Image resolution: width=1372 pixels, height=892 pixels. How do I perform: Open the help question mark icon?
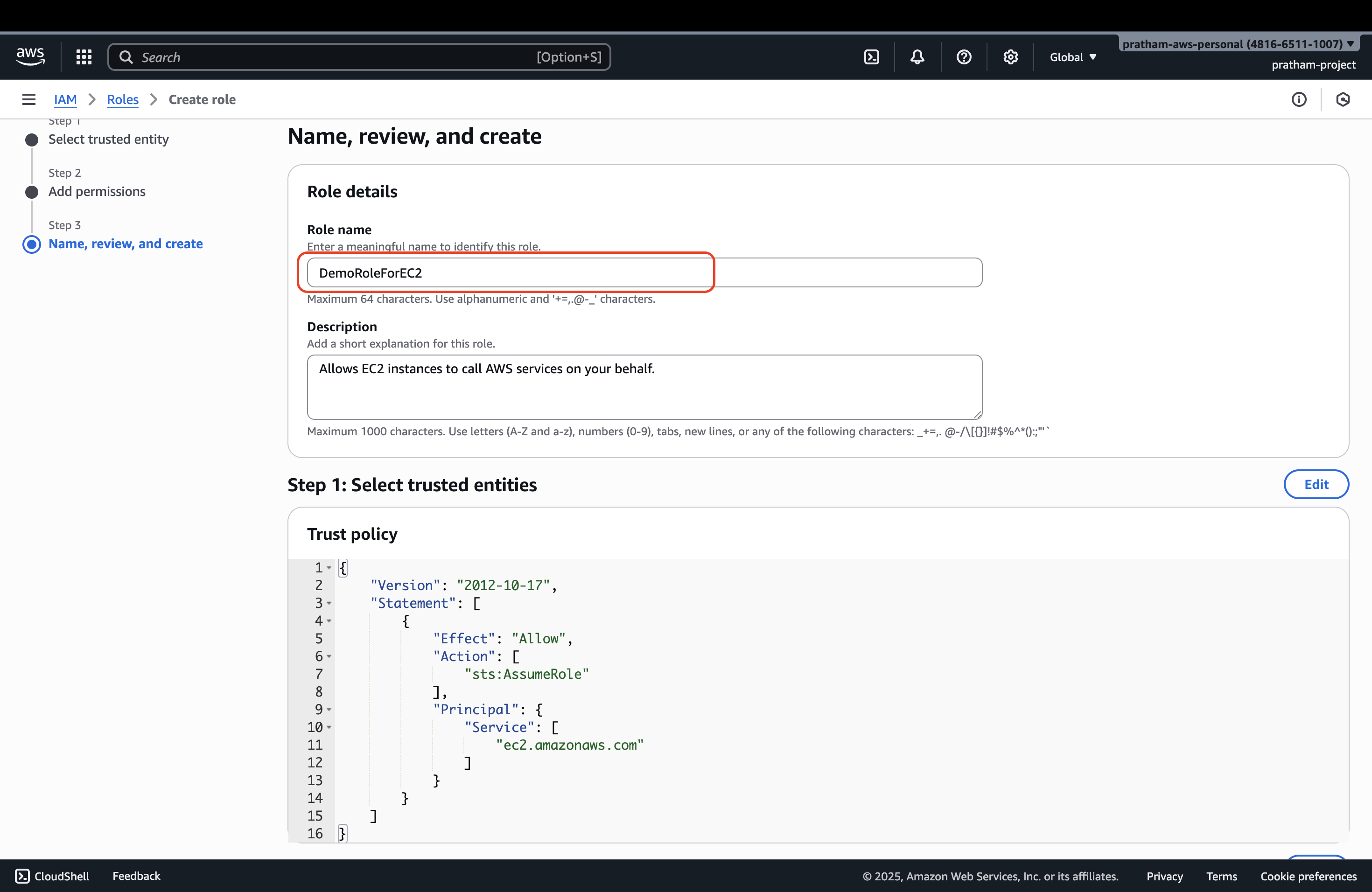point(964,56)
